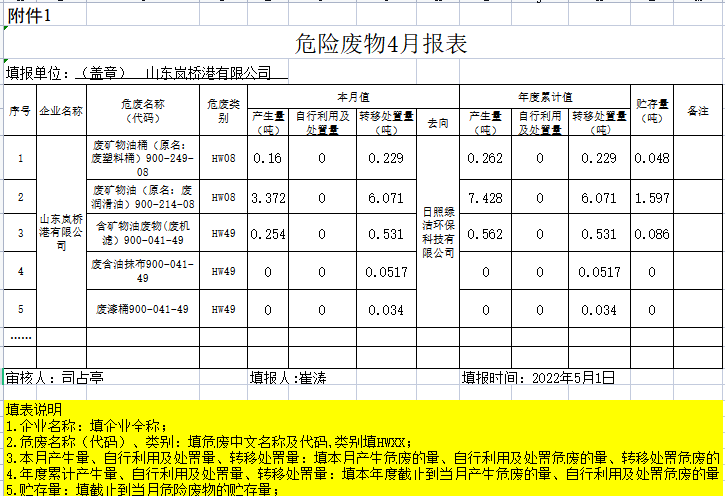
Task: Click the 审核人：司占亭 cell
Action: (56, 378)
